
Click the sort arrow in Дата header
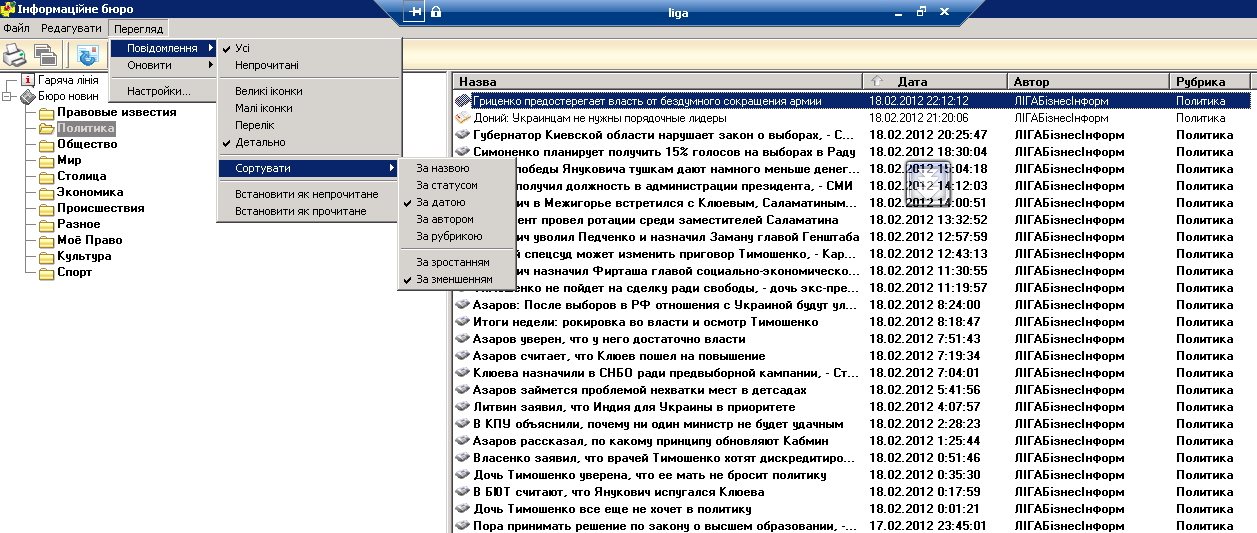878,81
